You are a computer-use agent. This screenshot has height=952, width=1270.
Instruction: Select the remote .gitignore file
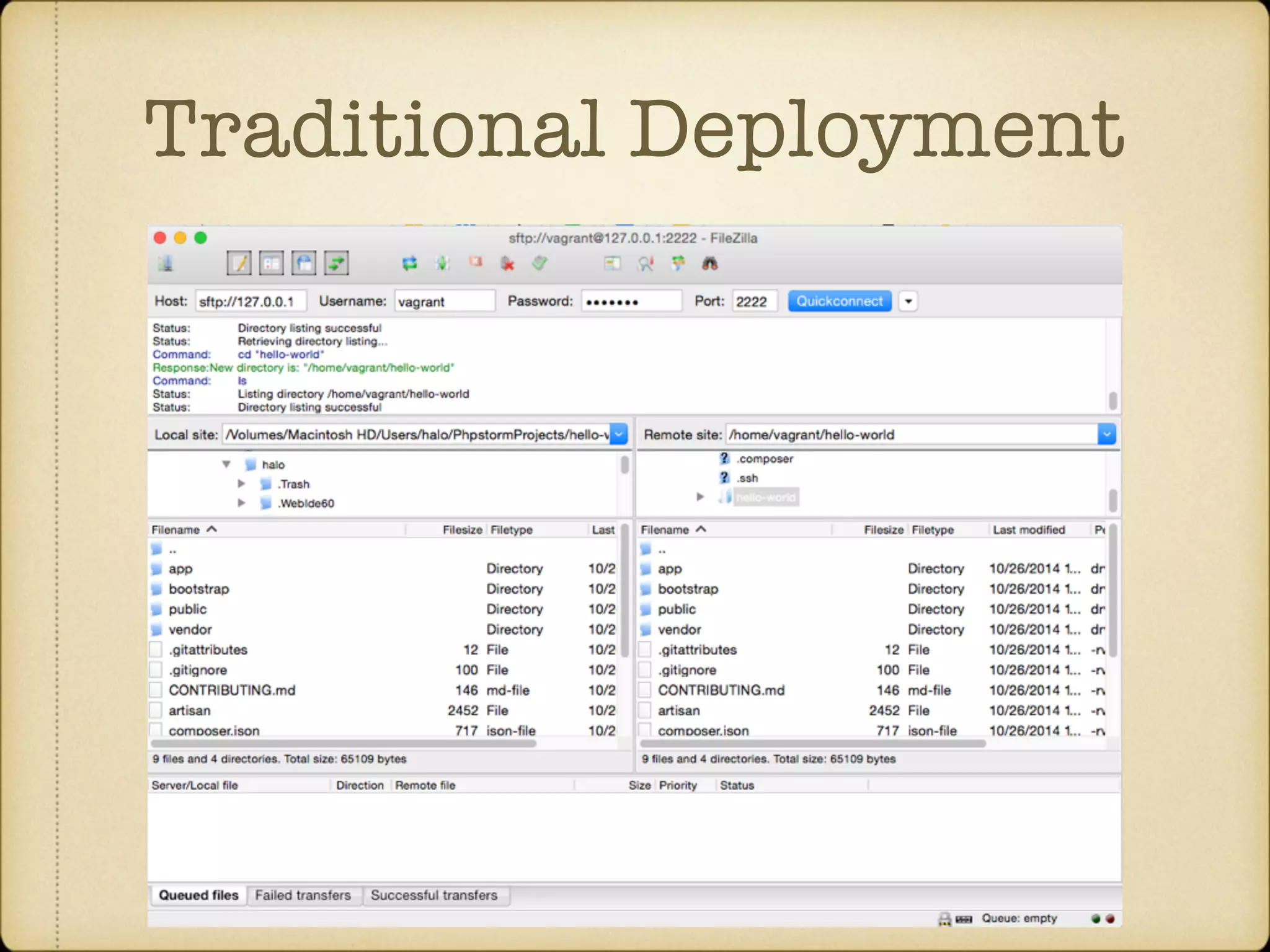873,670
